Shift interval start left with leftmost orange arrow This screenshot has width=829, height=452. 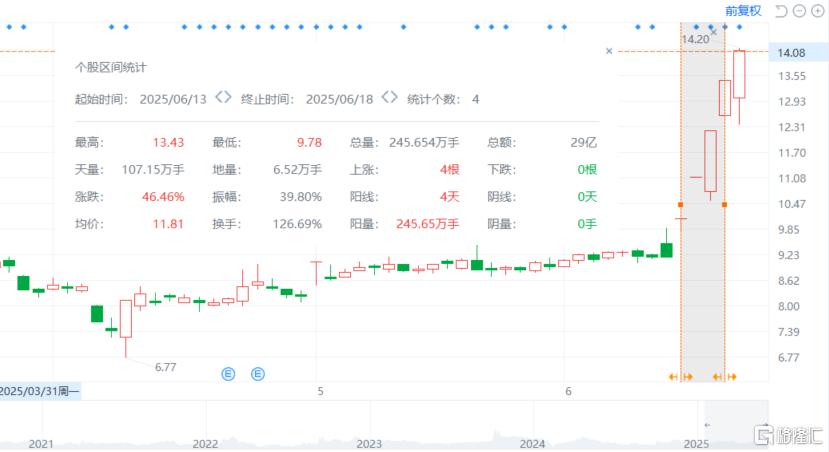pyautogui.click(x=673, y=377)
